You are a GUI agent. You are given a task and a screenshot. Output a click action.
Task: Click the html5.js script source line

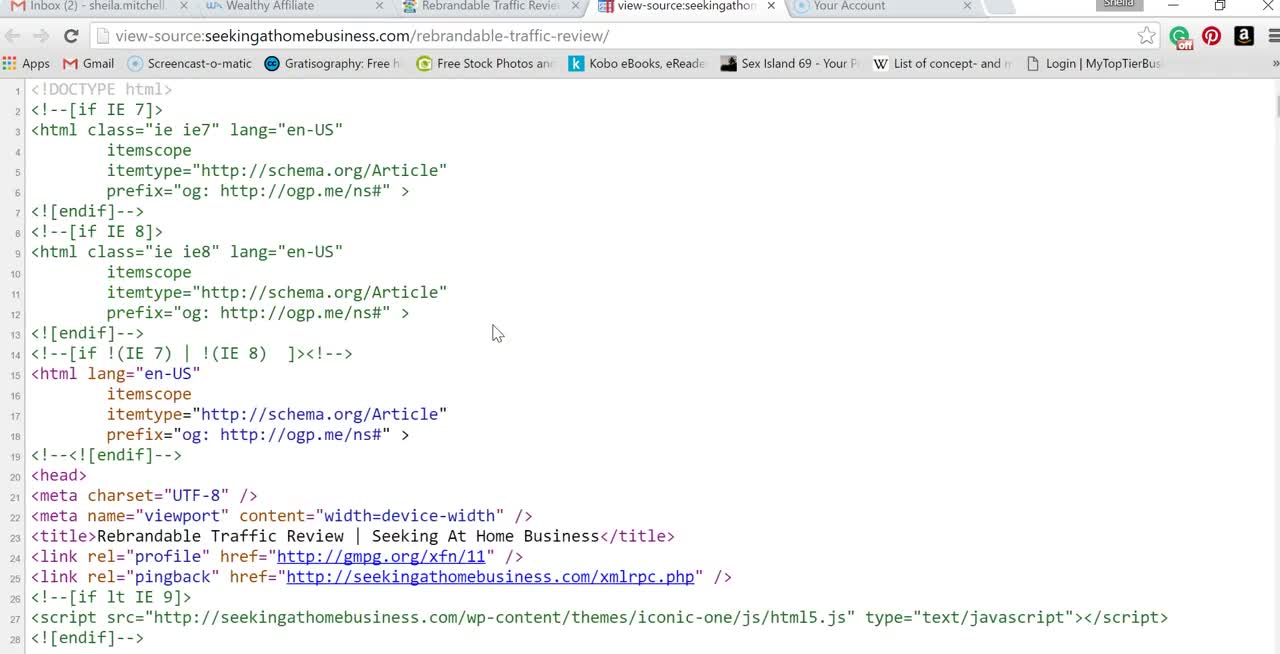click(599, 618)
